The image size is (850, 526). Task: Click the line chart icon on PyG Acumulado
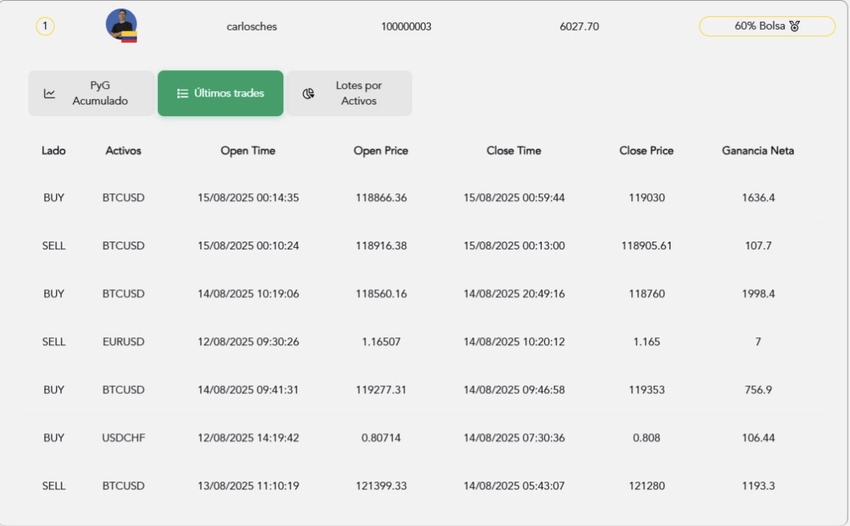(x=50, y=94)
